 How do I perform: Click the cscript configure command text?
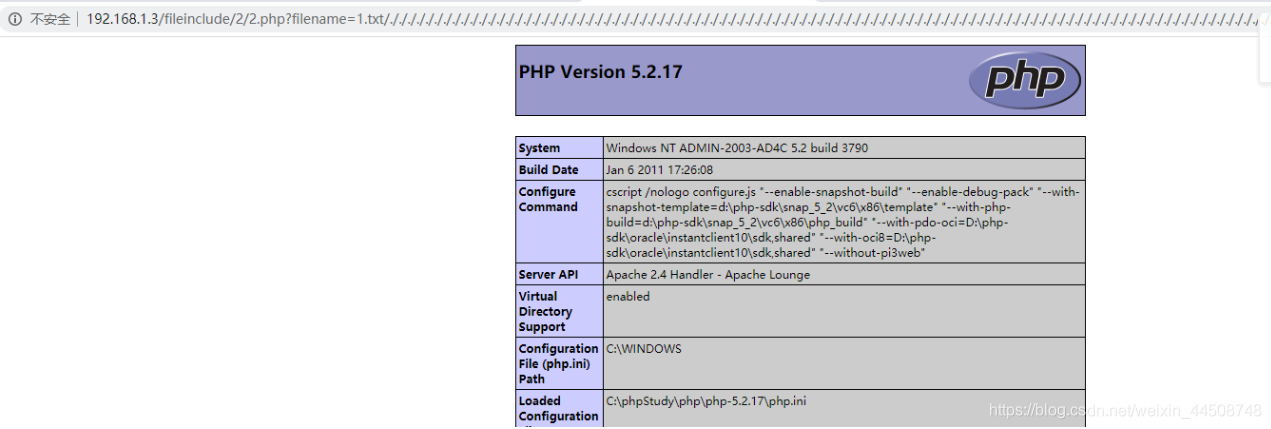coord(843,222)
